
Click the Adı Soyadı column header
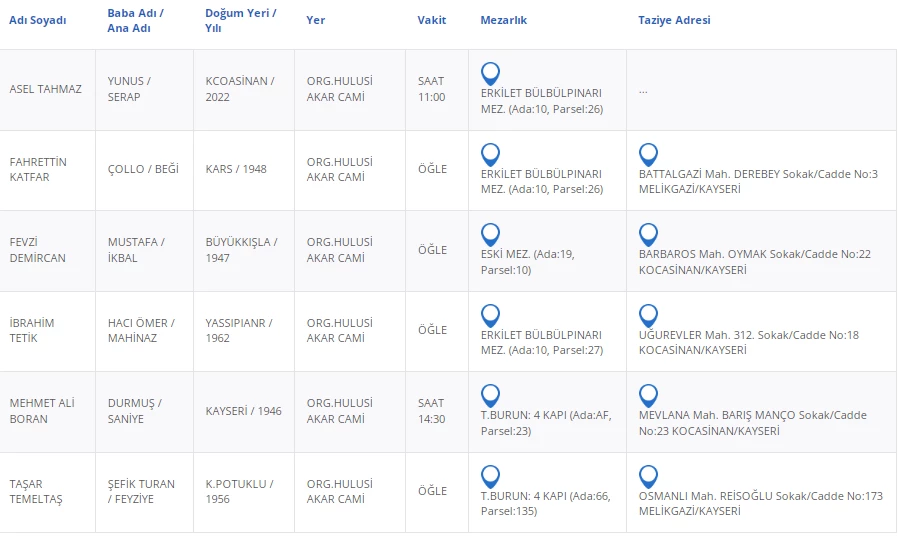click(x=38, y=20)
